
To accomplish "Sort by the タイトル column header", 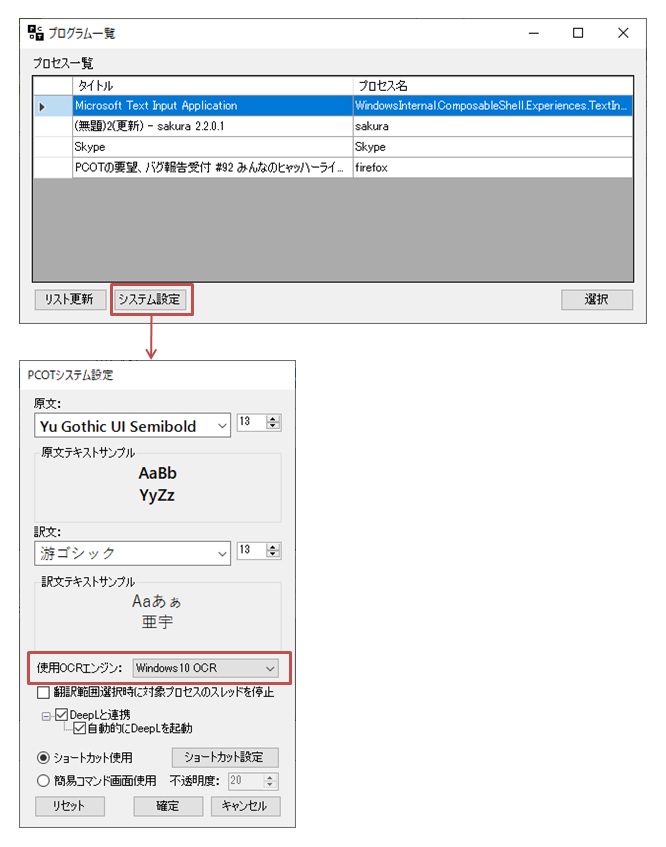I will point(212,86).
